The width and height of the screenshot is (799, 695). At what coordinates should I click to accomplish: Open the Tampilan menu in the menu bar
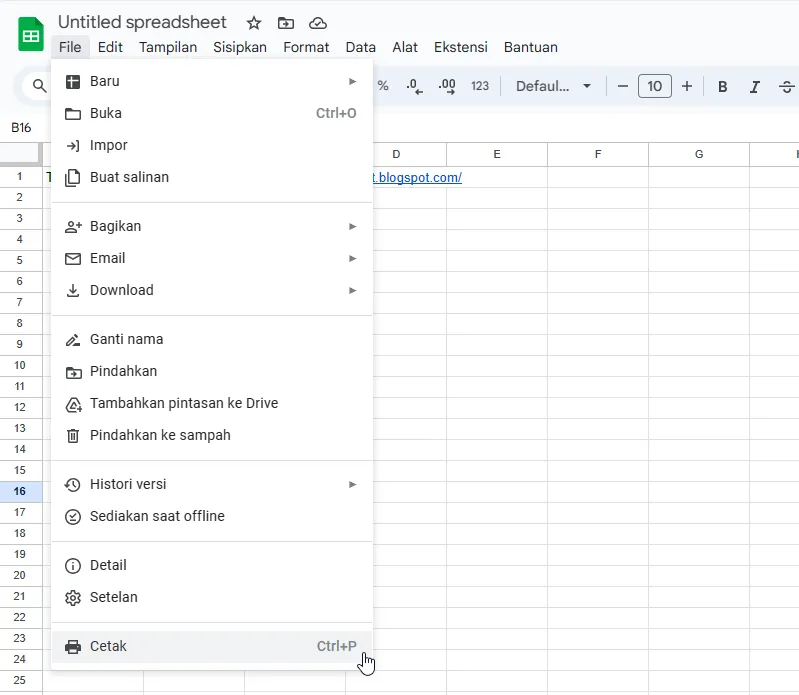pyautogui.click(x=168, y=47)
